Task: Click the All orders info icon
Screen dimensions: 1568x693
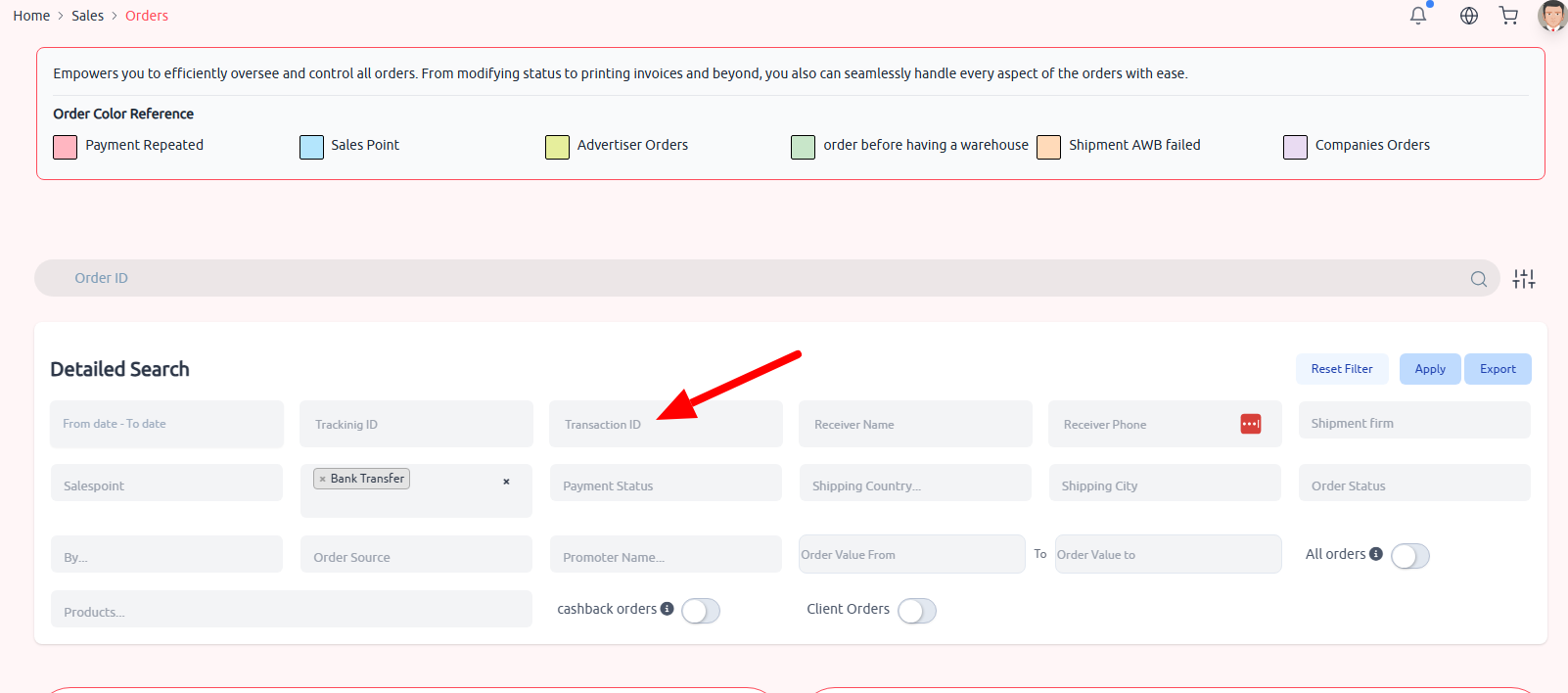Action: click(1376, 554)
